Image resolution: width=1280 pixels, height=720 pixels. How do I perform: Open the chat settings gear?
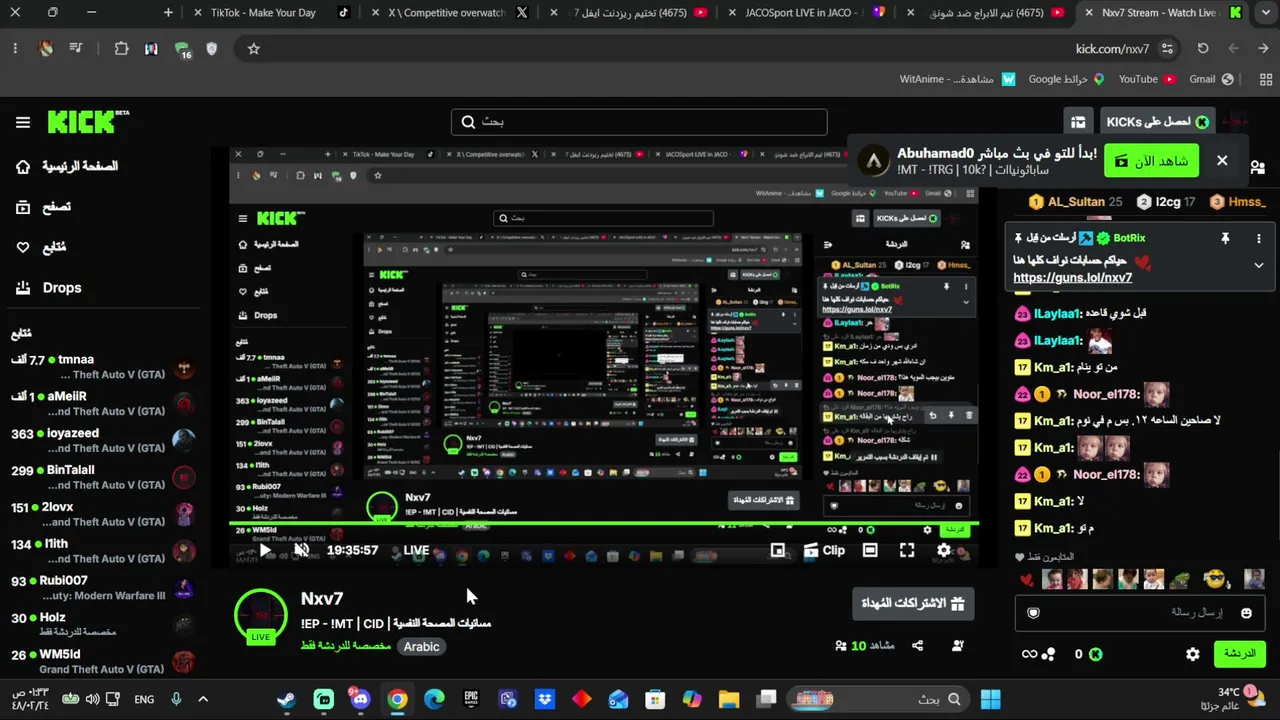(x=1192, y=654)
